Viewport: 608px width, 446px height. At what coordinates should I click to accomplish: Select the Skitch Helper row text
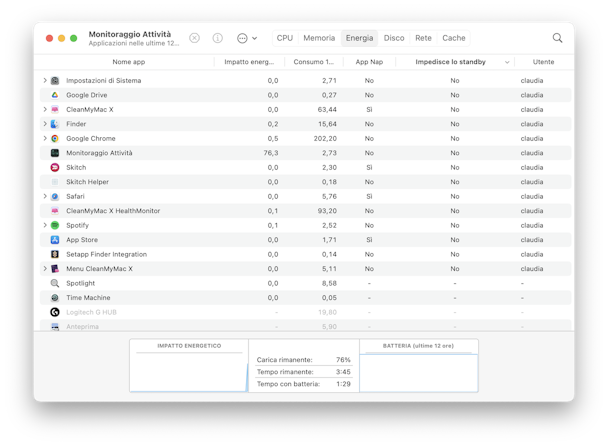tap(87, 182)
